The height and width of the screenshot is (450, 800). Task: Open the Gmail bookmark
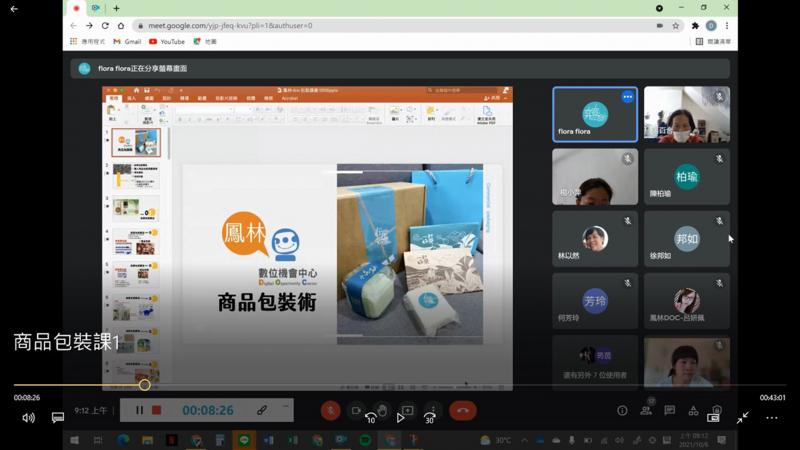click(x=128, y=41)
